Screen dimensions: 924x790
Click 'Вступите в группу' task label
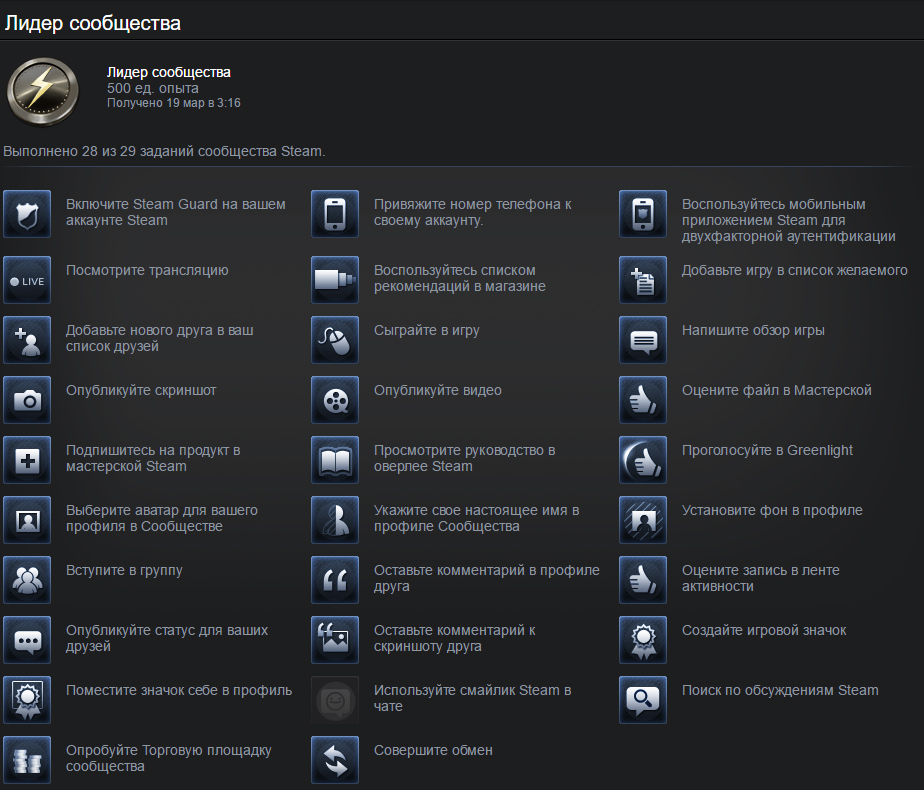tap(124, 570)
